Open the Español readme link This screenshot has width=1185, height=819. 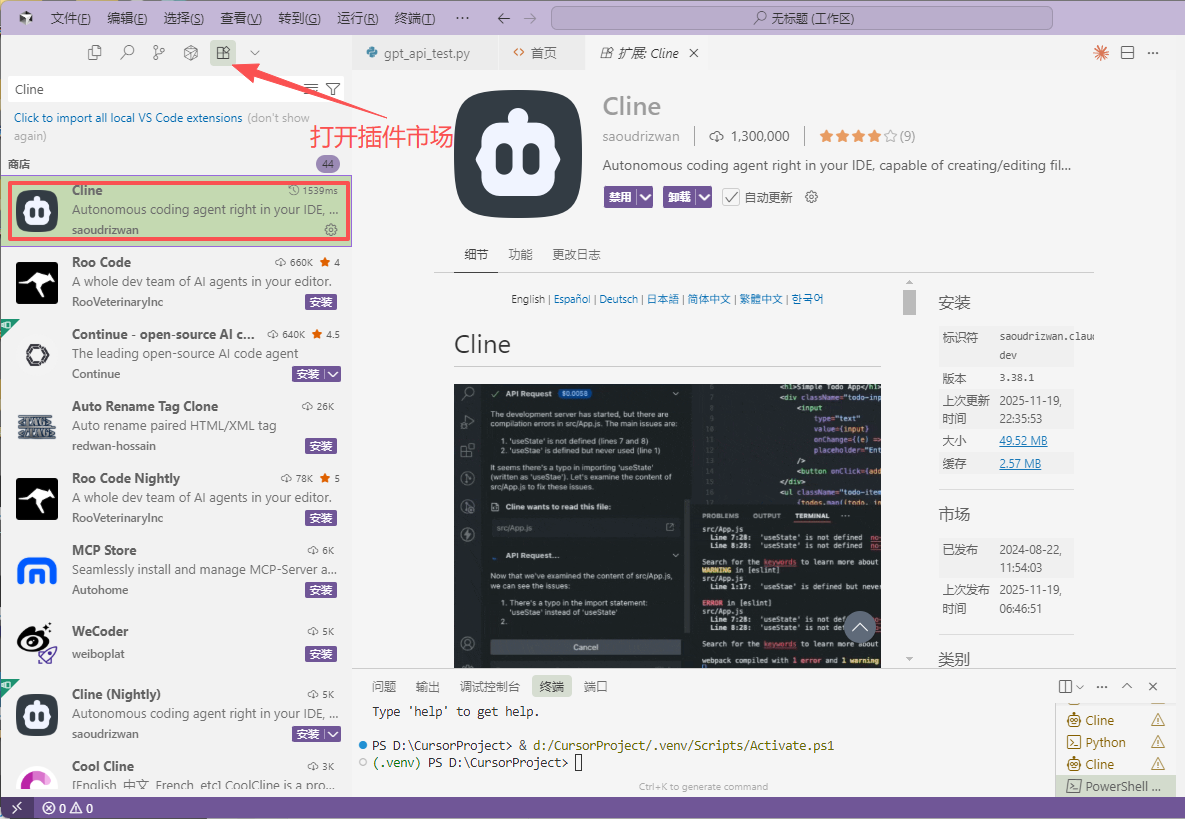(572, 299)
